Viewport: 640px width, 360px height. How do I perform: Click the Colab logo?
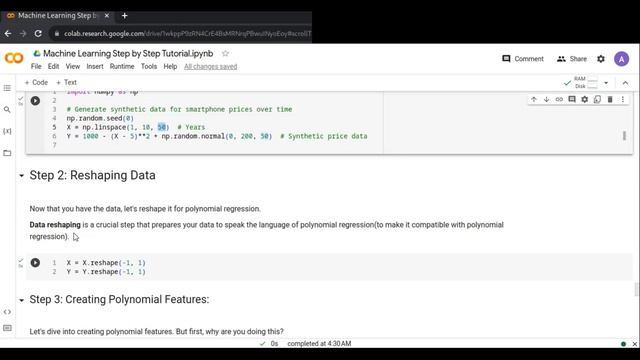tap(14, 58)
